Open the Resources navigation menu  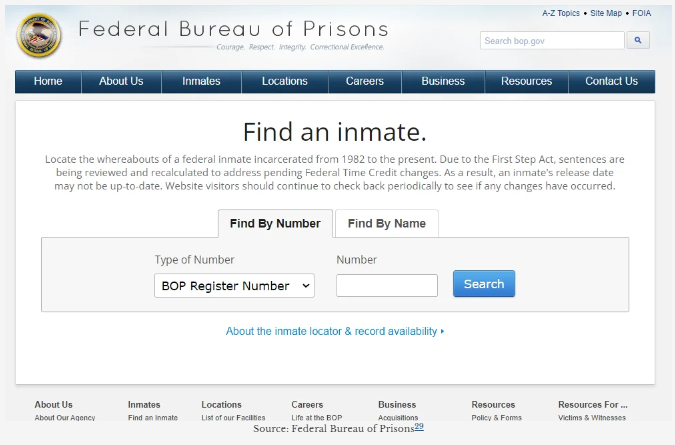pos(526,82)
